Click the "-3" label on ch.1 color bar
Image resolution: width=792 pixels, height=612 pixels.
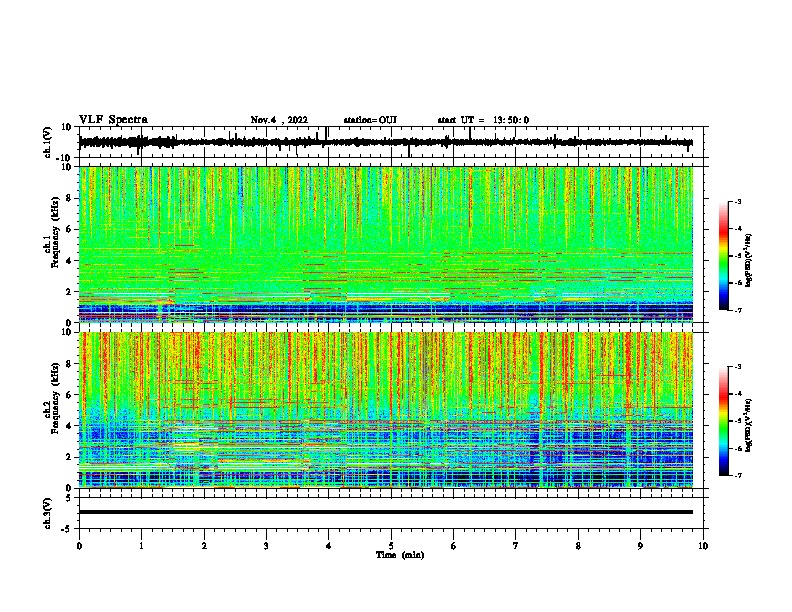738,201
